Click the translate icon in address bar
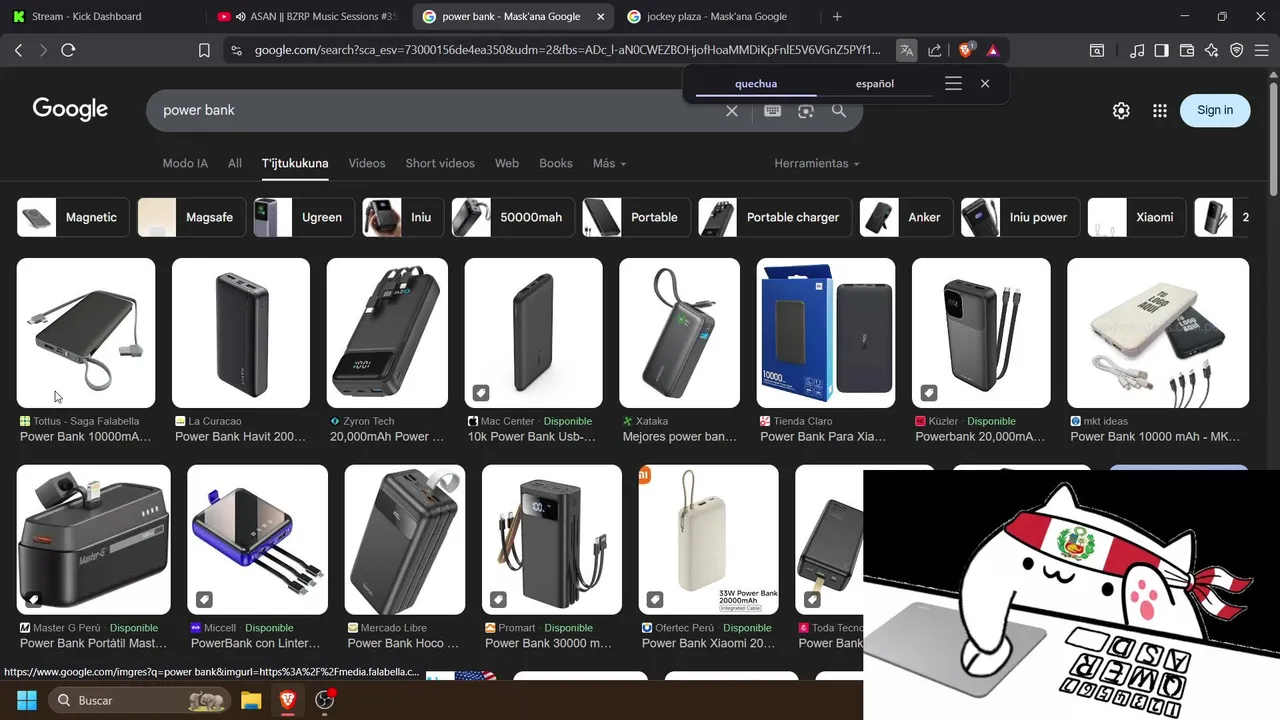The width and height of the screenshot is (1280, 720). pos(906,50)
